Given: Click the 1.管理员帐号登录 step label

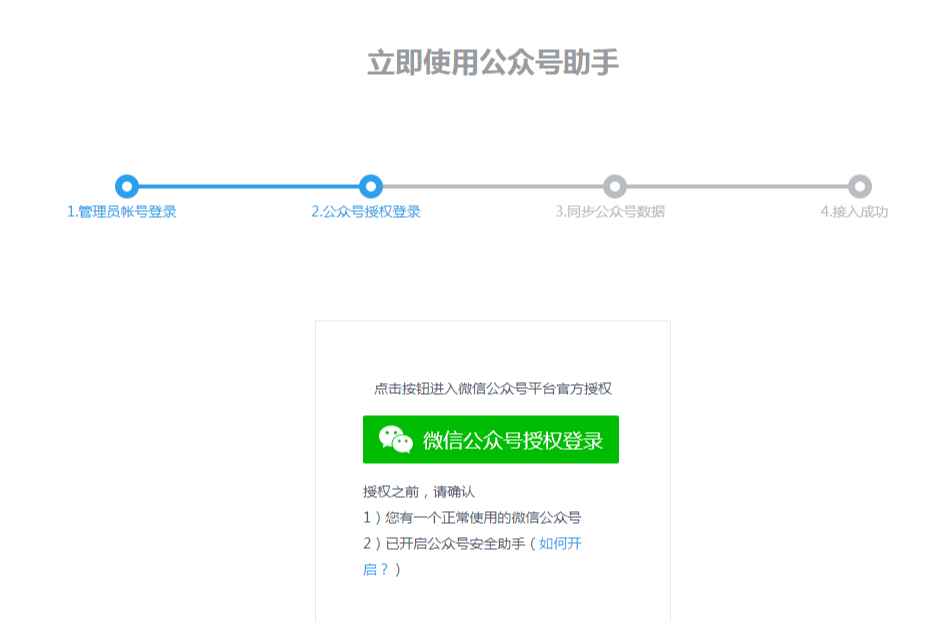Looking at the screenshot, I should pos(122,212).
